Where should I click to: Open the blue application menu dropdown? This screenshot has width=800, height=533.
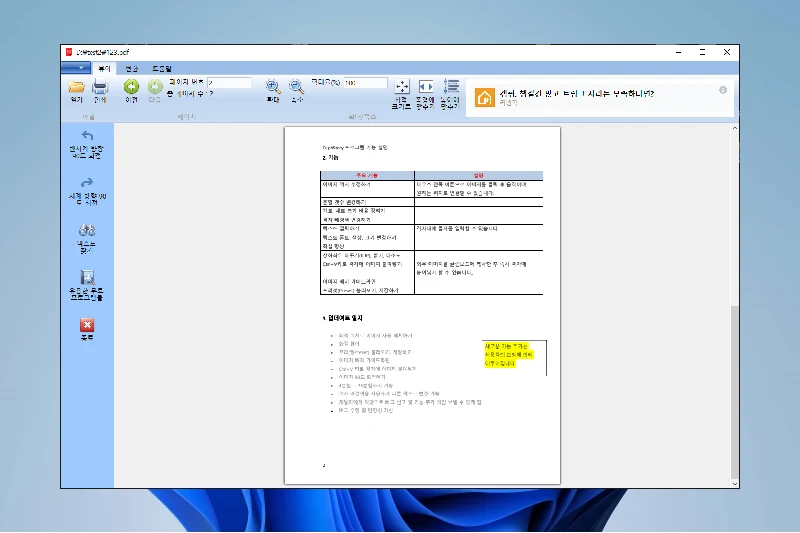click(x=76, y=68)
